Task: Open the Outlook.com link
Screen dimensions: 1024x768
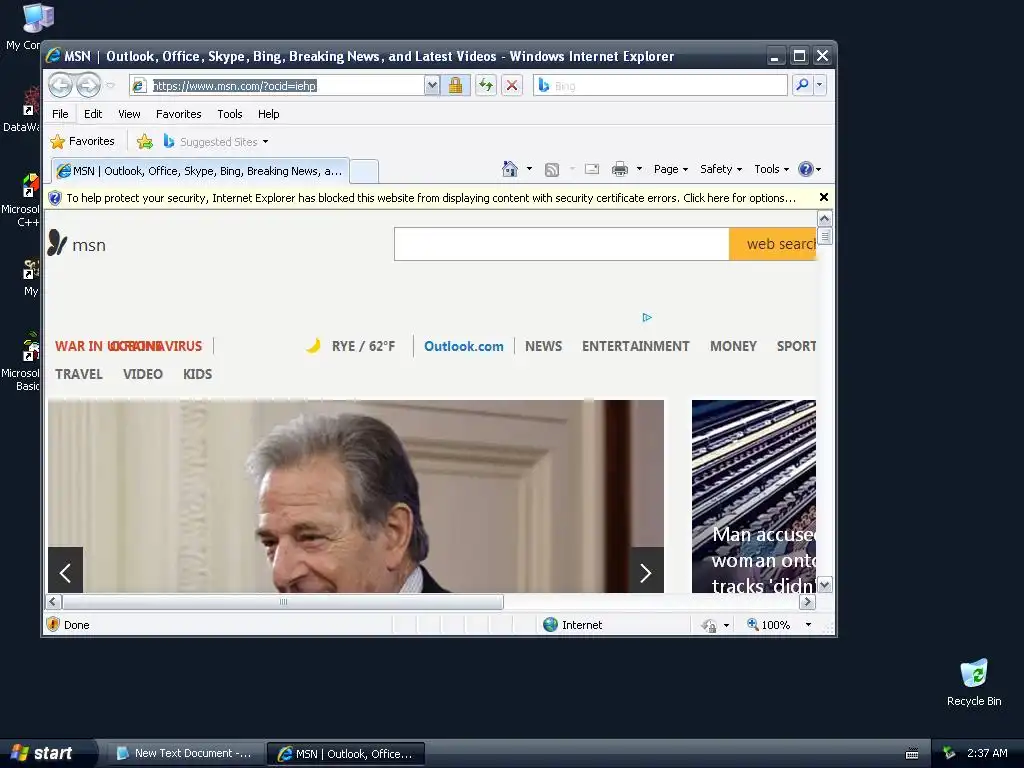Action: pyautogui.click(x=464, y=346)
